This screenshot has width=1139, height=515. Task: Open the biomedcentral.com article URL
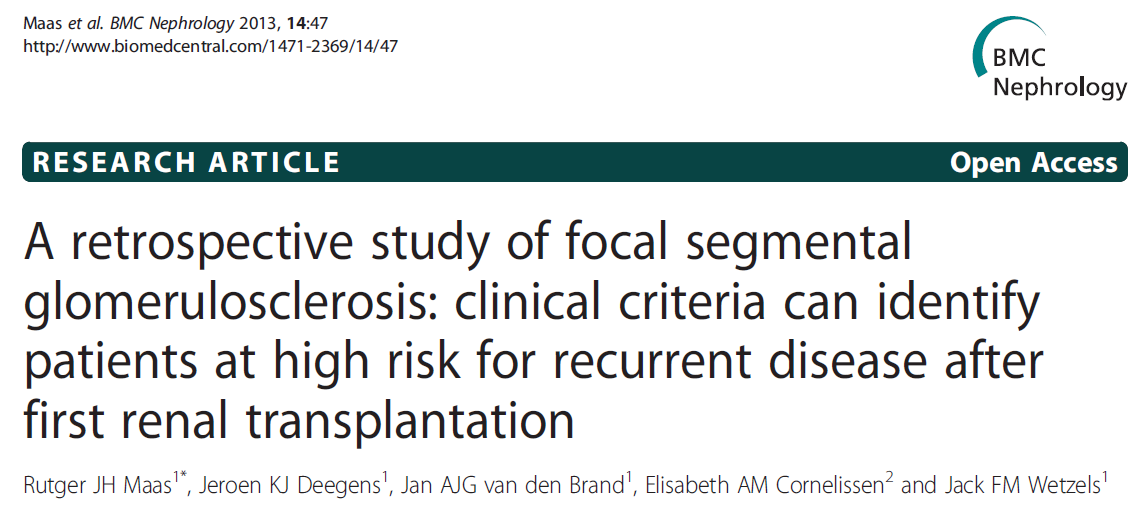point(211,45)
